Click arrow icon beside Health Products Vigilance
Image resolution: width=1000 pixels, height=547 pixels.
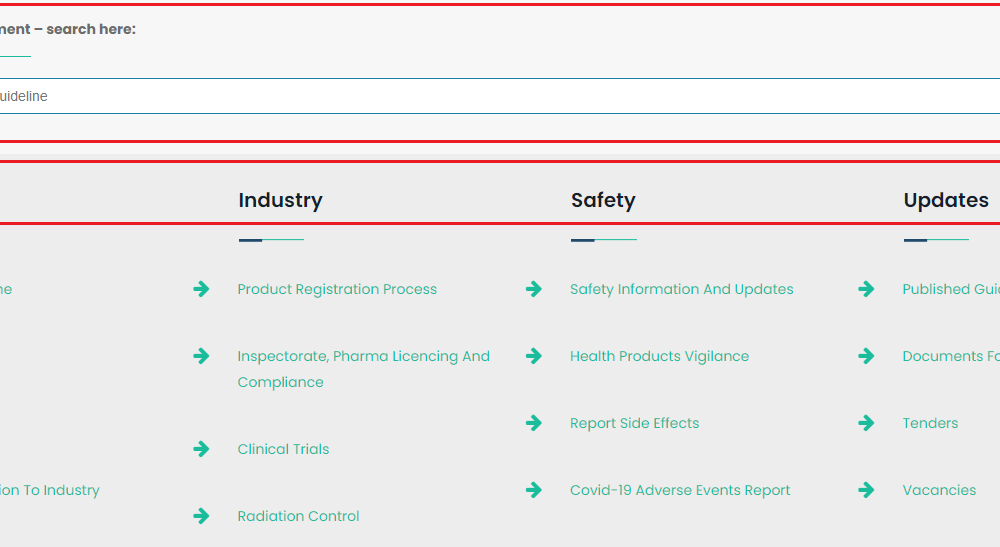tap(534, 356)
